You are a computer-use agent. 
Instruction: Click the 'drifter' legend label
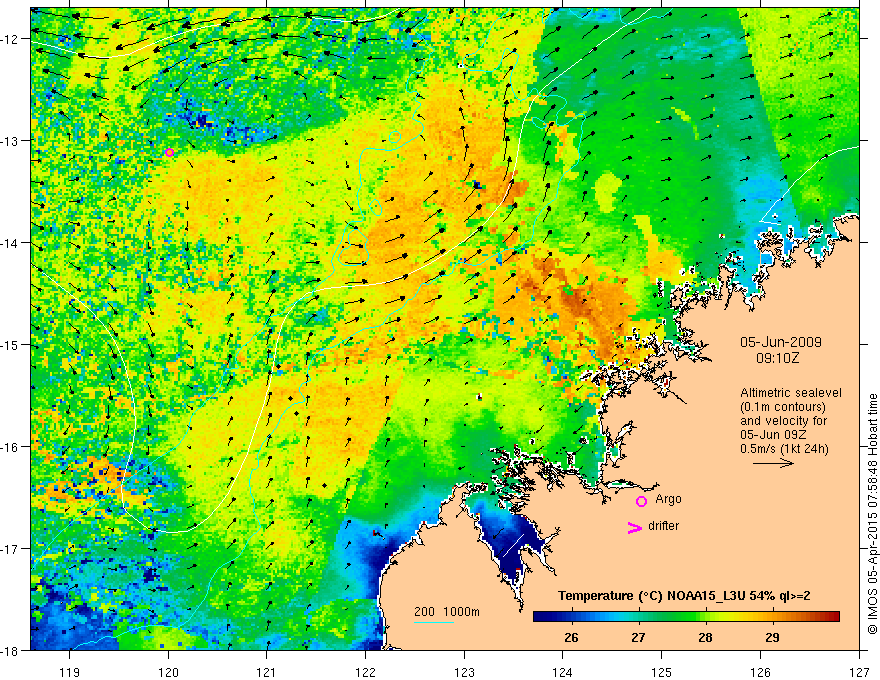(x=663, y=526)
